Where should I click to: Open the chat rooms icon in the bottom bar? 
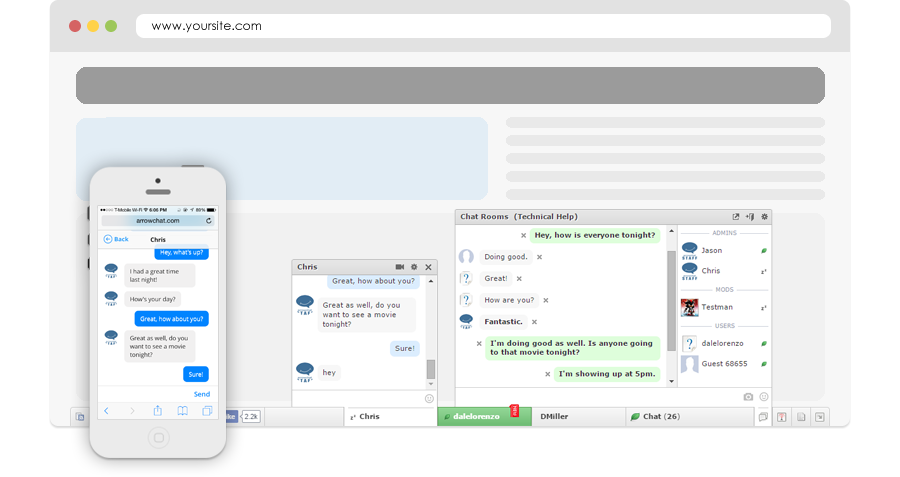coord(763,417)
